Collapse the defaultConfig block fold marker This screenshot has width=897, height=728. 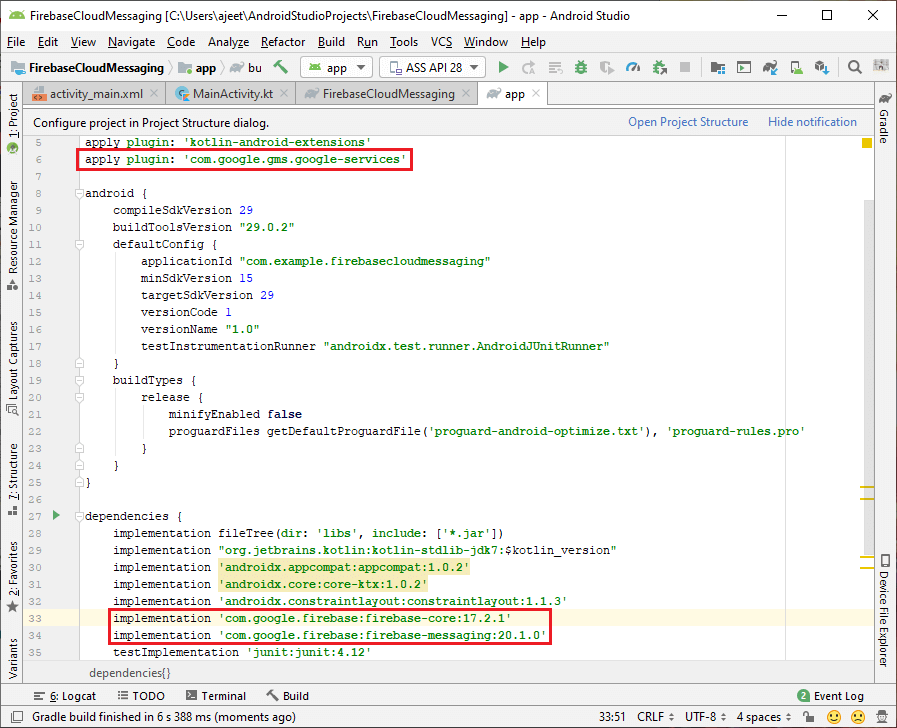80,245
